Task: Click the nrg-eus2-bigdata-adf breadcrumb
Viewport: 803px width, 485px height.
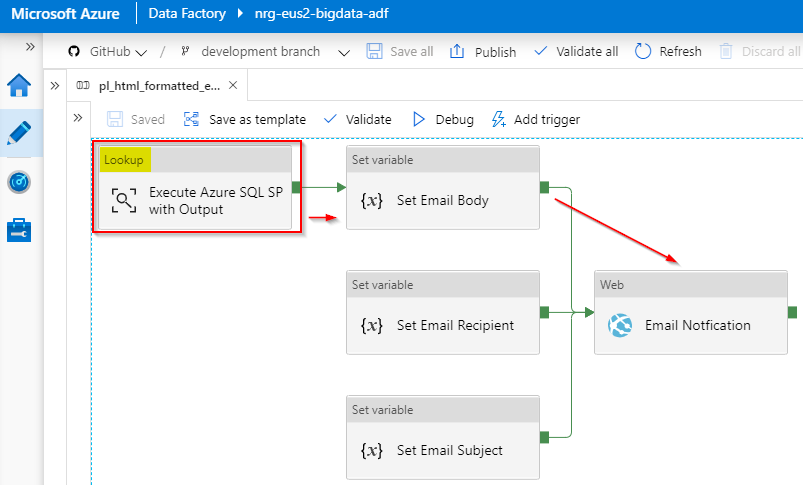Action: (x=322, y=13)
